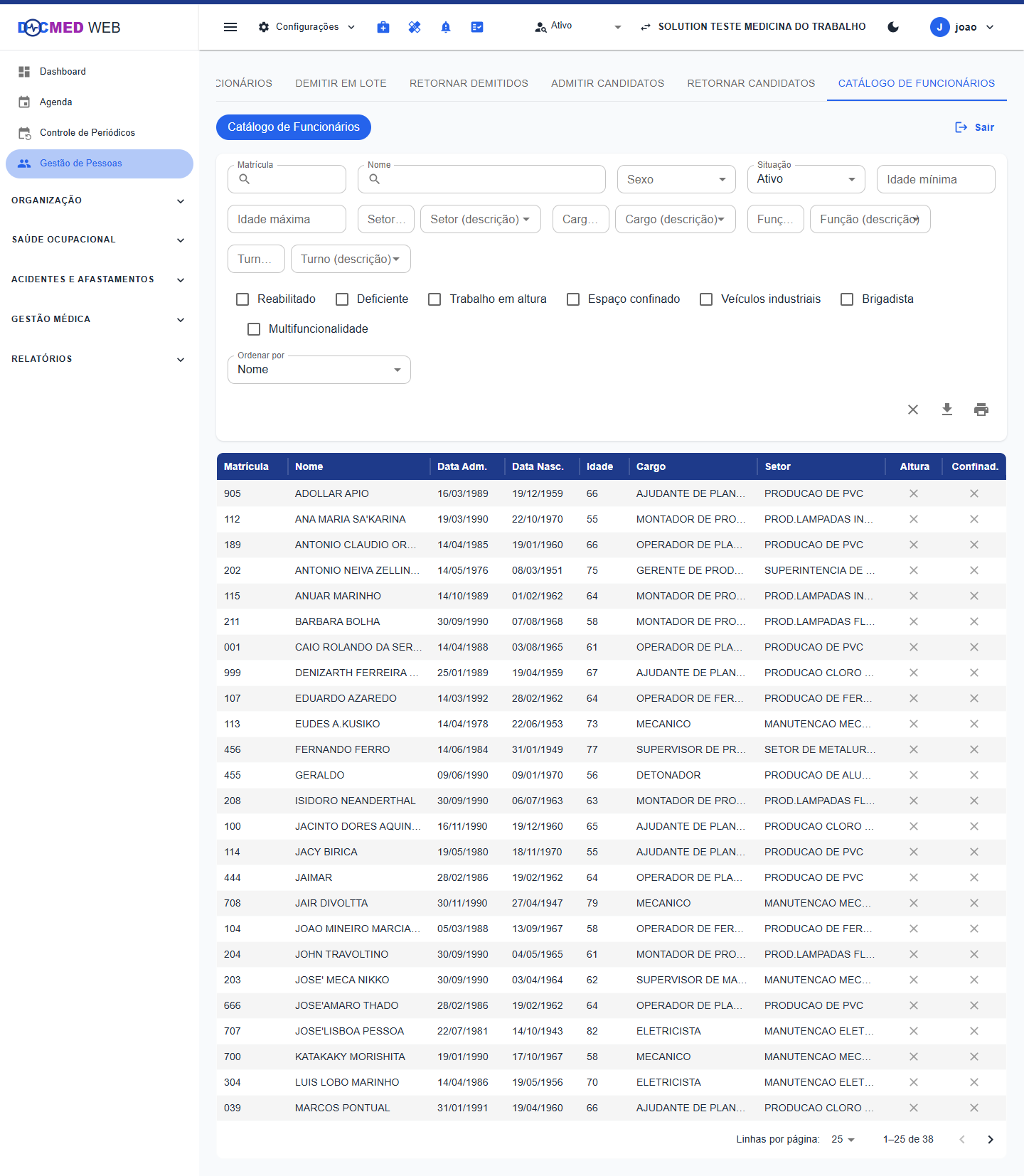1024x1176 pixels.
Task: Click the Sair button
Action: [974, 127]
